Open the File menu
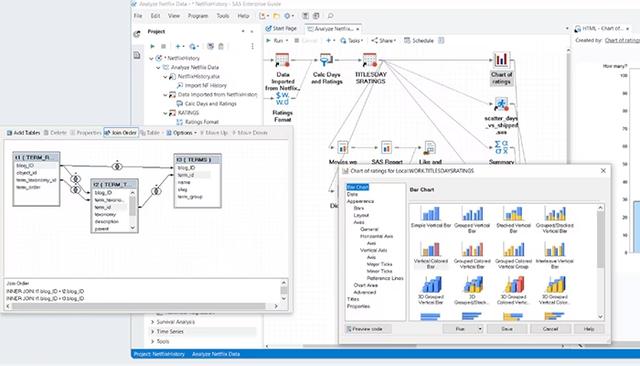Viewport: 640px width, 366px height. [138, 16]
